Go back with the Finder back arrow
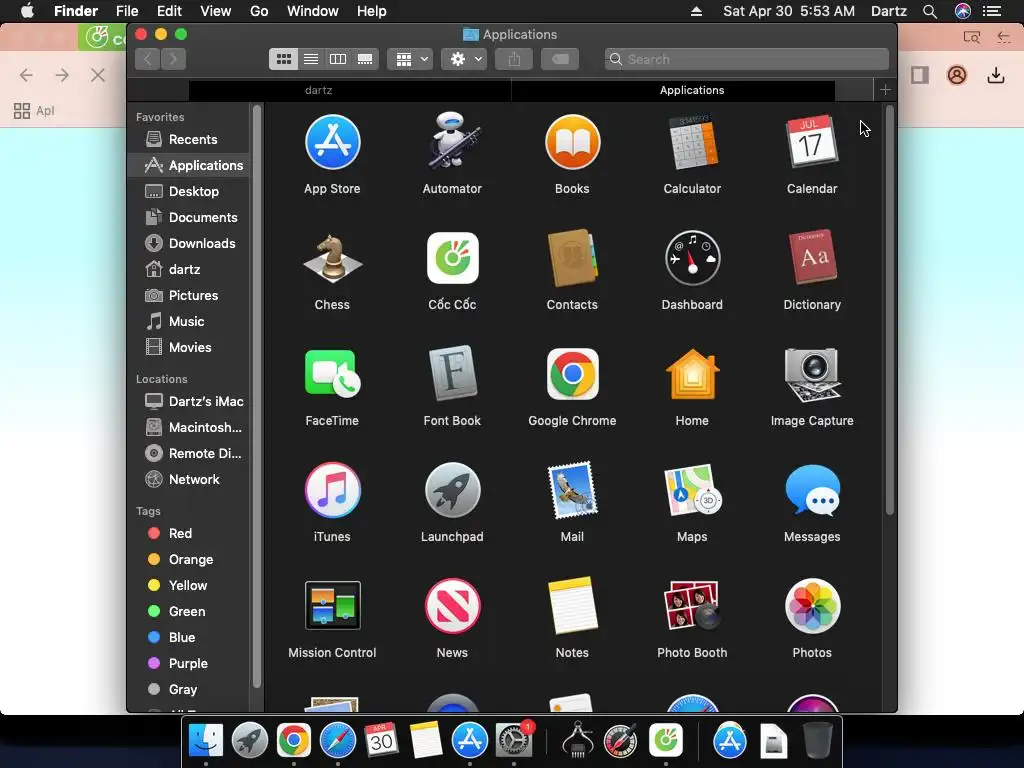This screenshot has height=768, width=1024. click(x=148, y=59)
